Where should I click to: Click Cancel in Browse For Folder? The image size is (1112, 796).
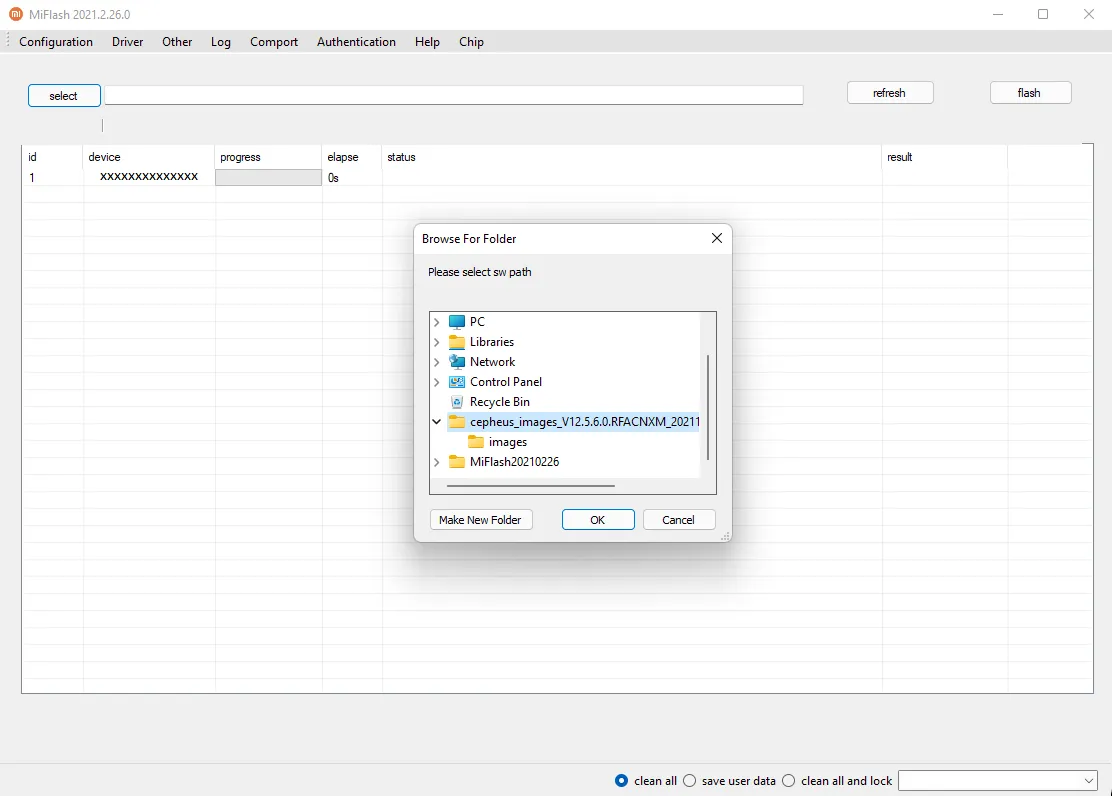(x=679, y=520)
